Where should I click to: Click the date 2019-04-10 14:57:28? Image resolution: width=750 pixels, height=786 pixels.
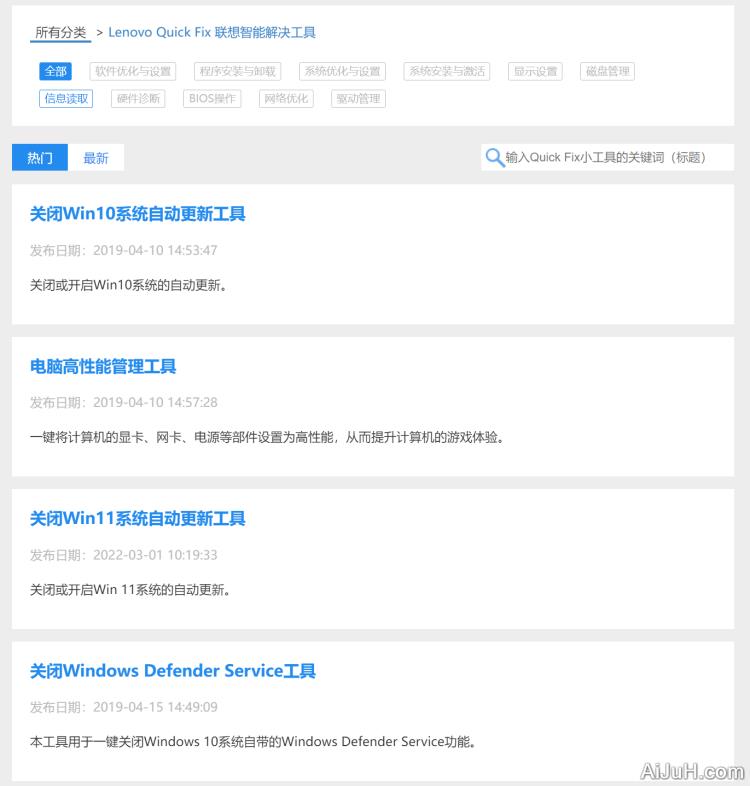tap(155, 402)
